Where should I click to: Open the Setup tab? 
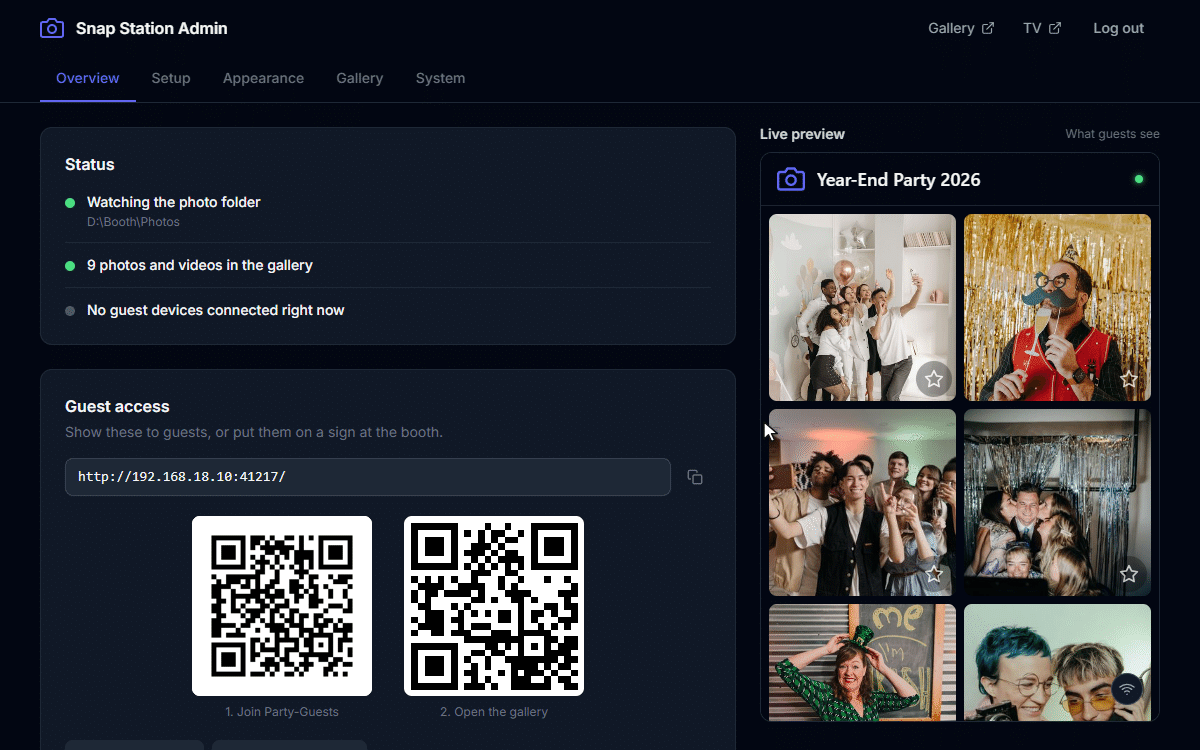click(171, 78)
